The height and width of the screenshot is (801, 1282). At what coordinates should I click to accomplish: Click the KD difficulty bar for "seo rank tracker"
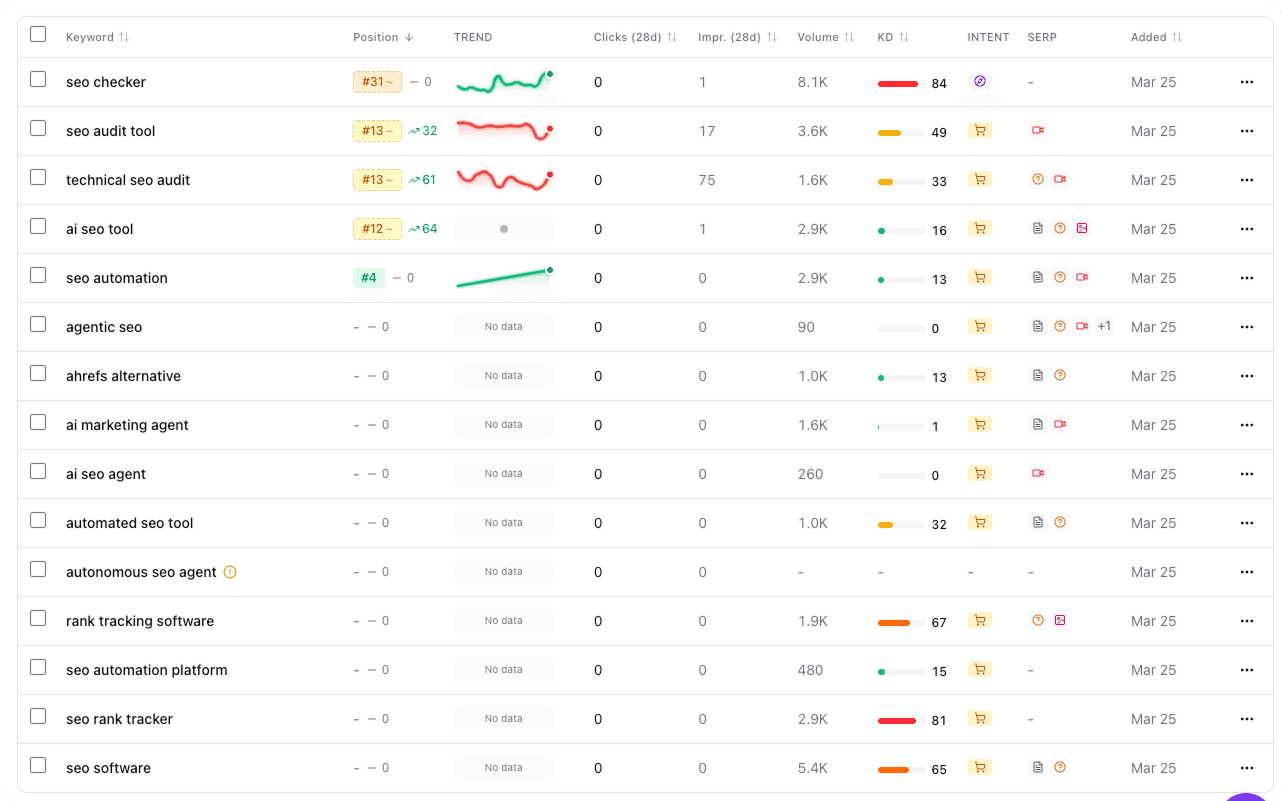903,718
